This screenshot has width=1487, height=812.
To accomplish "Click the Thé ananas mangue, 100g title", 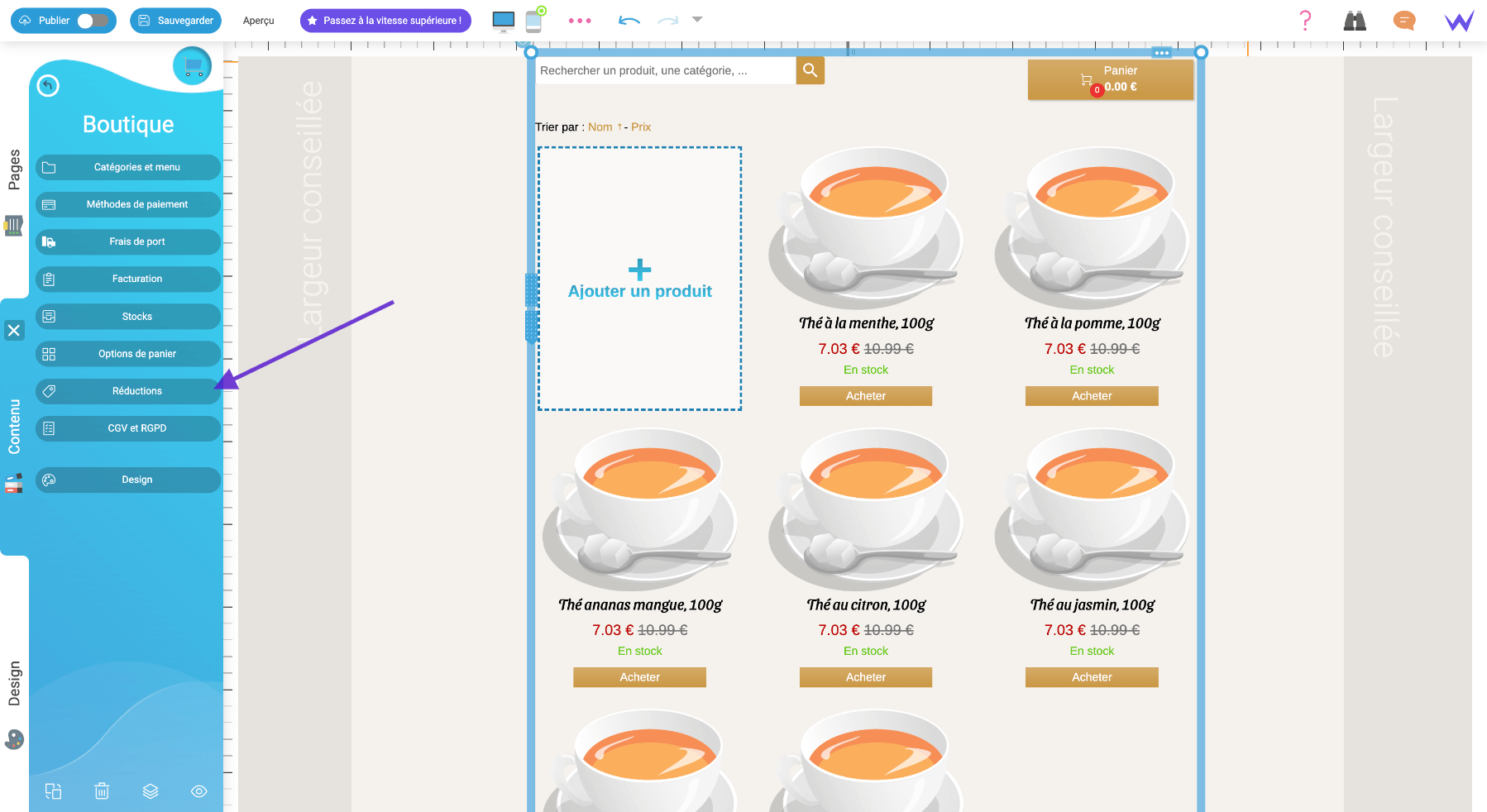I will point(639,605).
